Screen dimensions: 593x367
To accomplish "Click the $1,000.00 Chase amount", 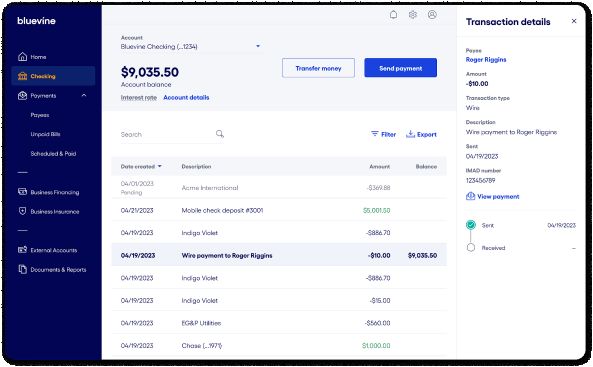I will pyautogui.click(x=376, y=345).
